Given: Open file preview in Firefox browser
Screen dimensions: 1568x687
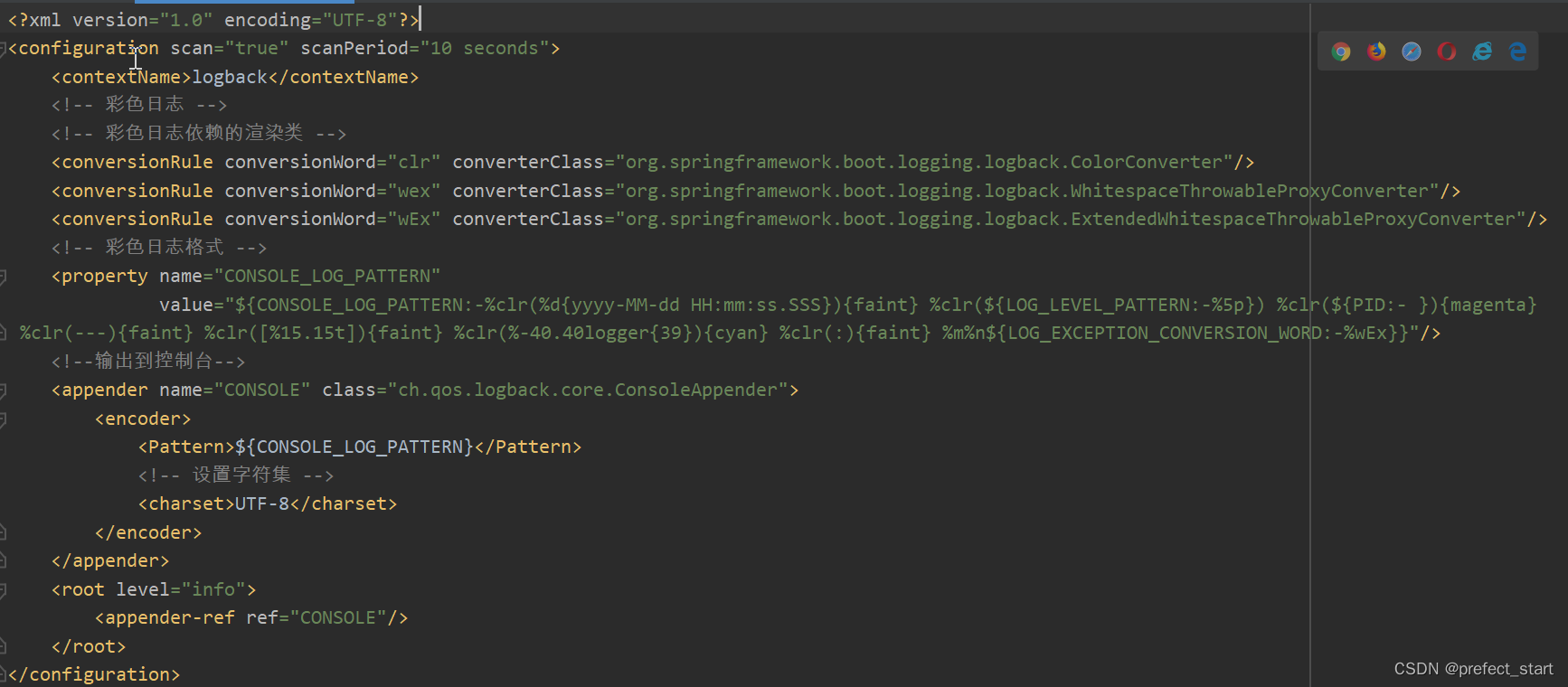Looking at the screenshot, I should (1376, 52).
